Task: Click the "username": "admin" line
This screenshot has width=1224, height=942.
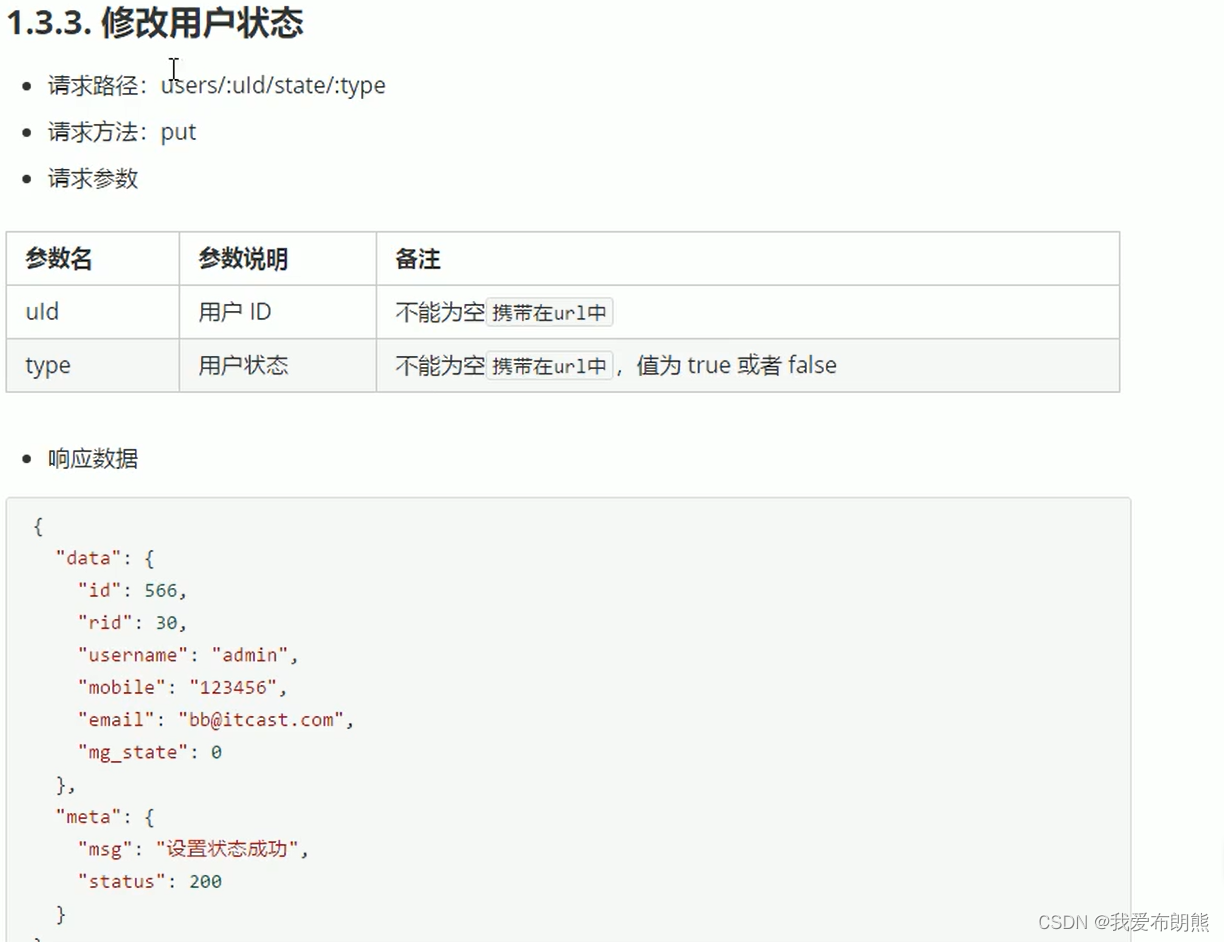Action: [188, 655]
